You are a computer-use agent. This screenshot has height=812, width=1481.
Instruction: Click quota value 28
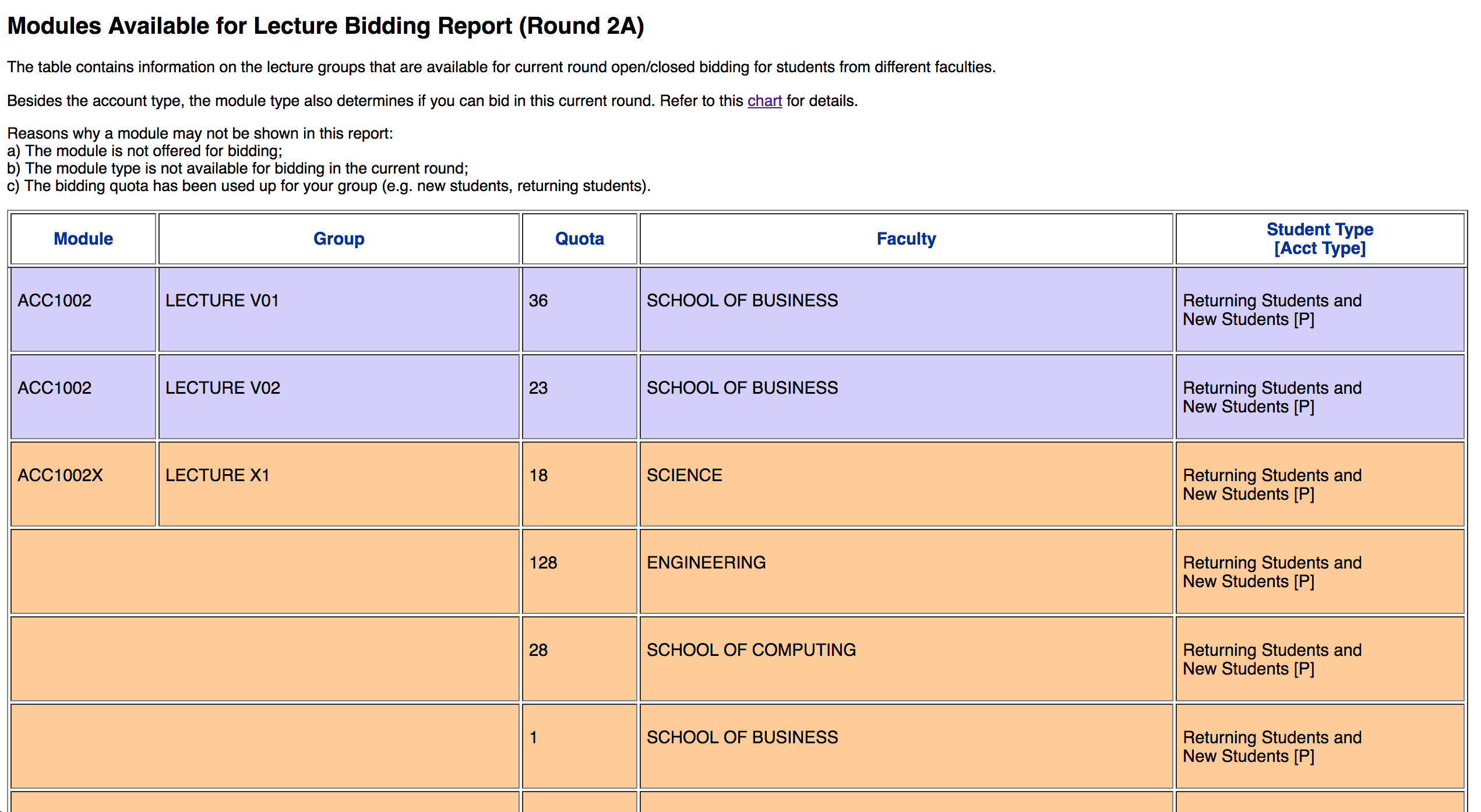(538, 650)
